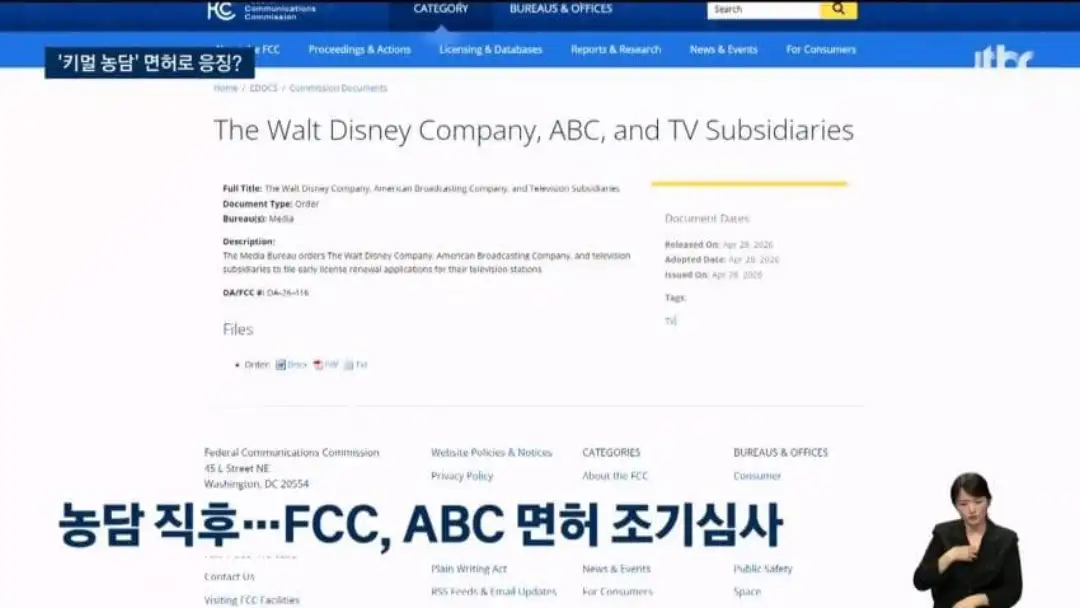Click the Search input field
This screenshot has width=1080, height=608.
tap(764, 10)
